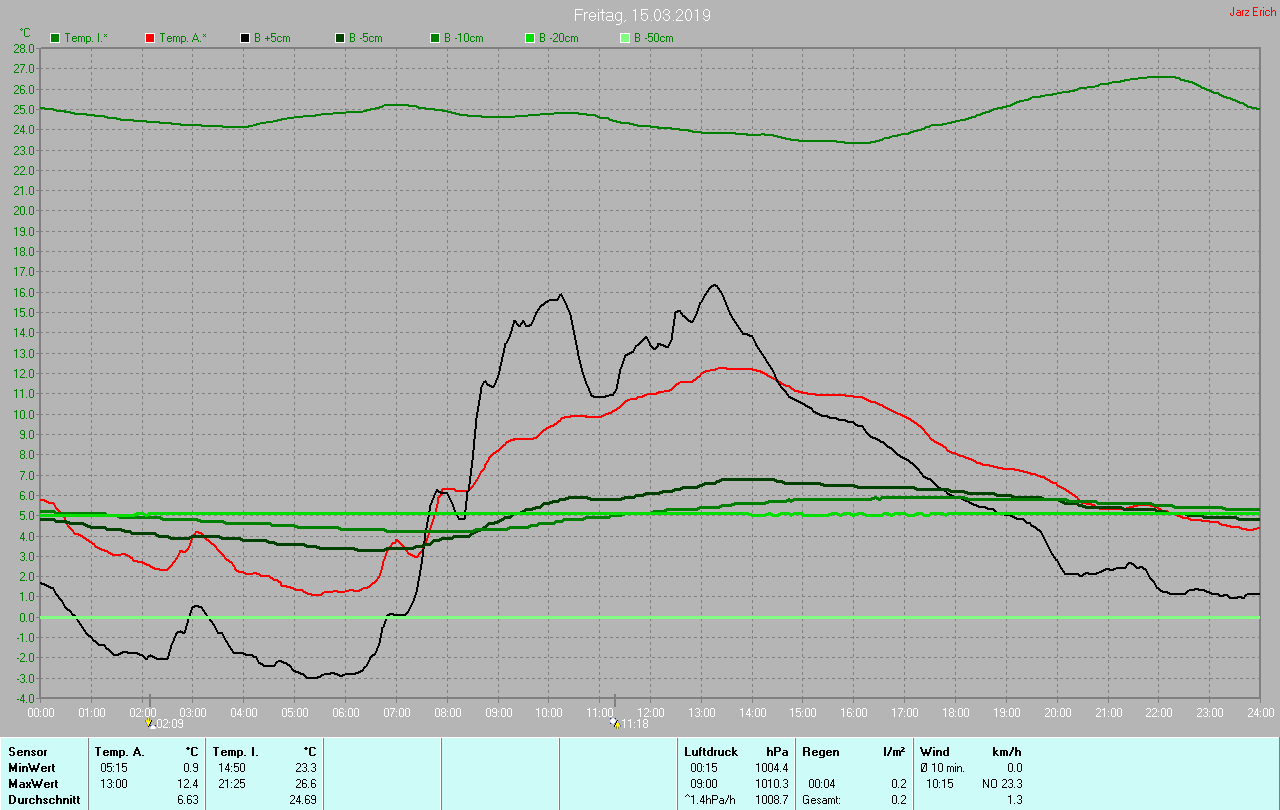
Task: Click the Sensor column header
Action: [27, 751]
